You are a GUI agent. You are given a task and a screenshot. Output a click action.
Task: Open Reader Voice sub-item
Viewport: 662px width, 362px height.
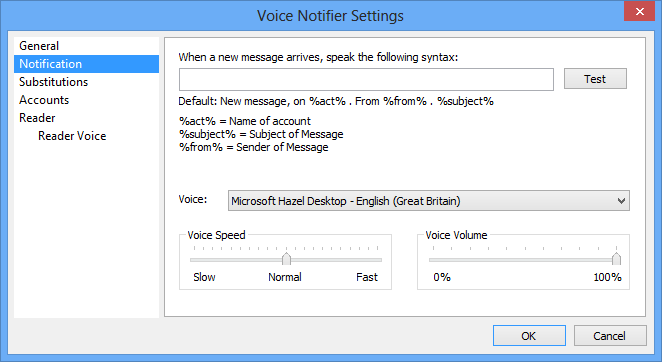[x=72, y=136]
